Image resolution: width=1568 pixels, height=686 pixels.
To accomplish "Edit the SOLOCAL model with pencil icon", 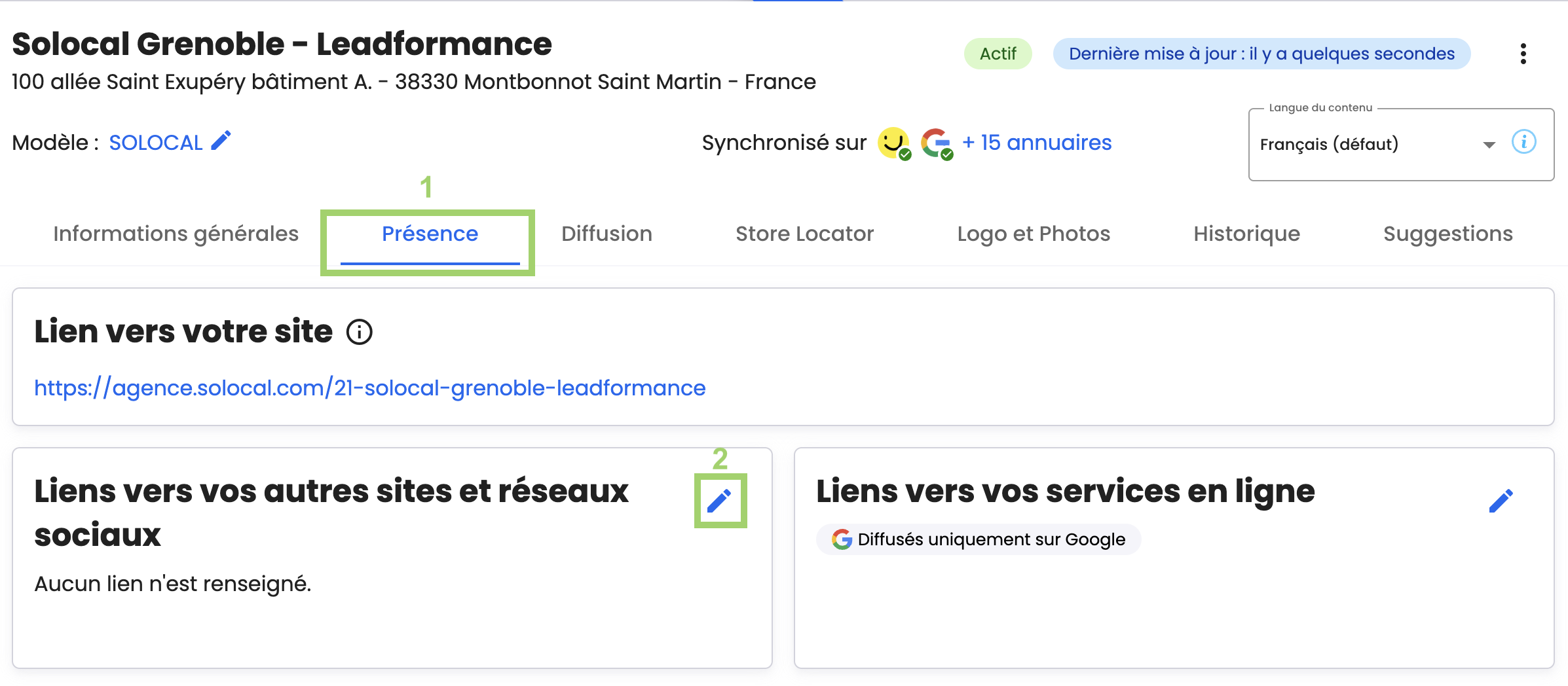I will 221,141.
